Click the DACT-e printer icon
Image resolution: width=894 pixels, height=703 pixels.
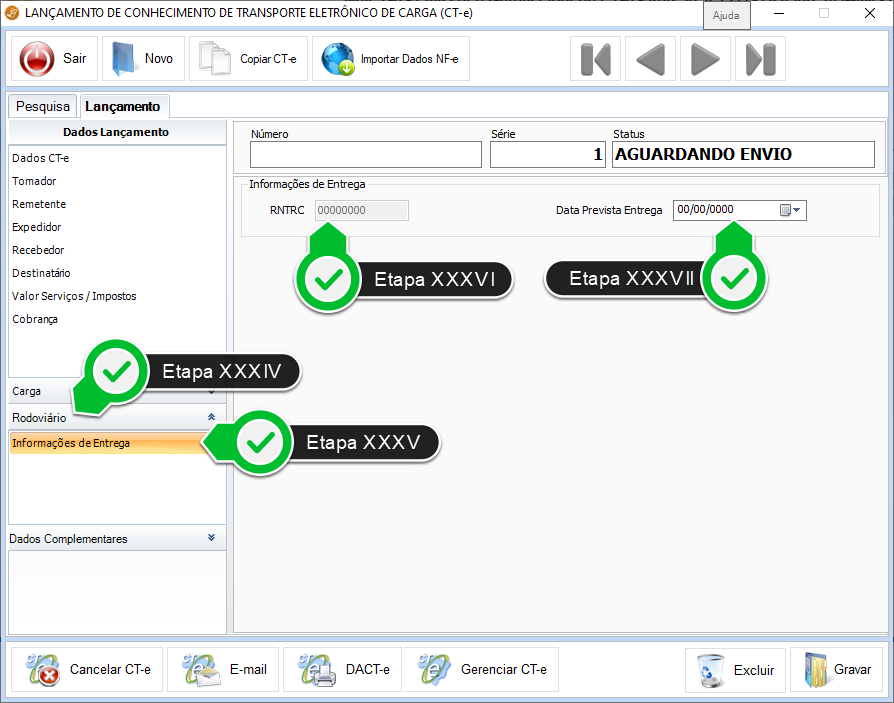[x=317, y=670]
